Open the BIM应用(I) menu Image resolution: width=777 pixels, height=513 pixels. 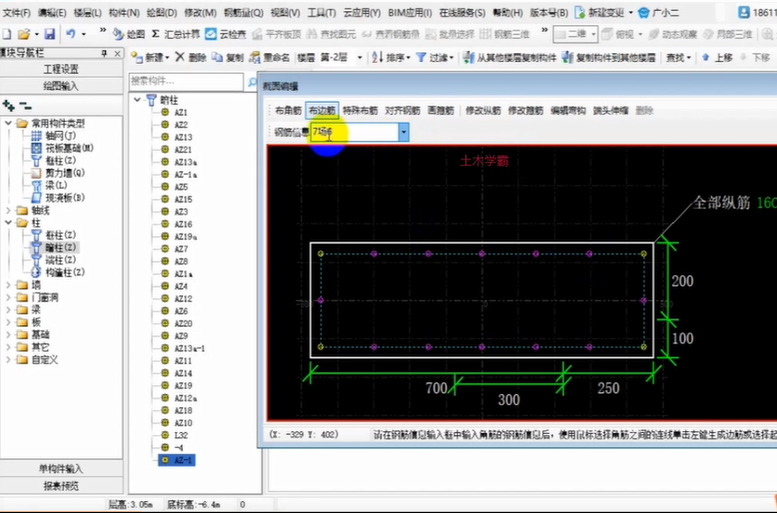(410, 13)
